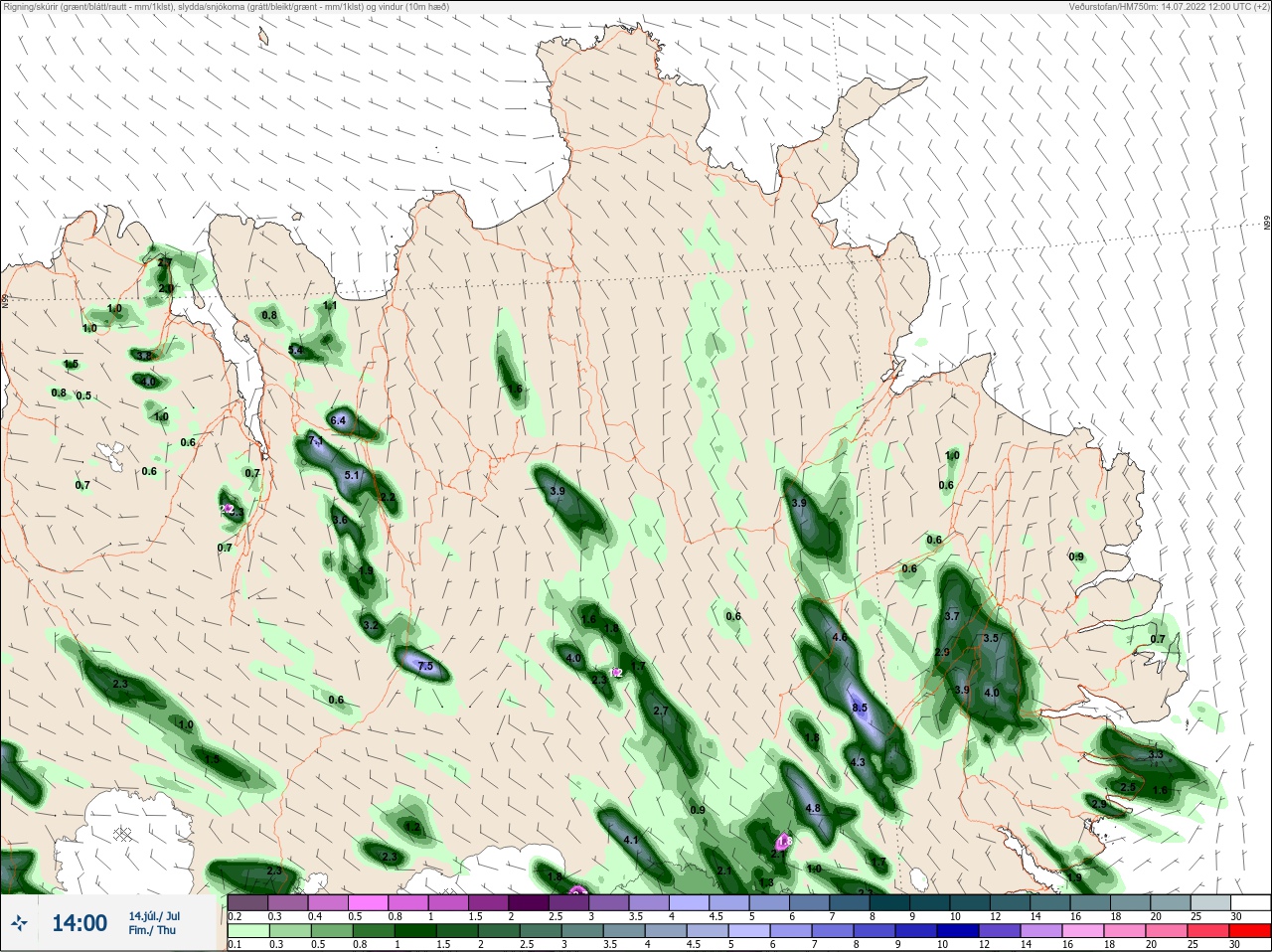1272x952 pixels.
Task: Click the 5.4 precipitation value on the map
Action: coord(295,350)
